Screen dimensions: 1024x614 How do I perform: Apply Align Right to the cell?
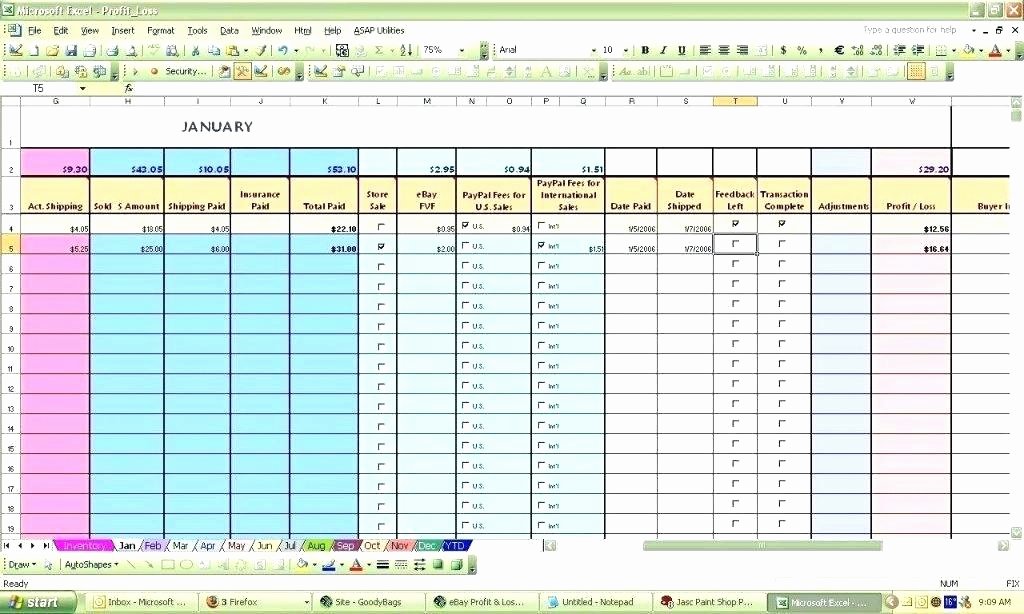coord(743,50)
